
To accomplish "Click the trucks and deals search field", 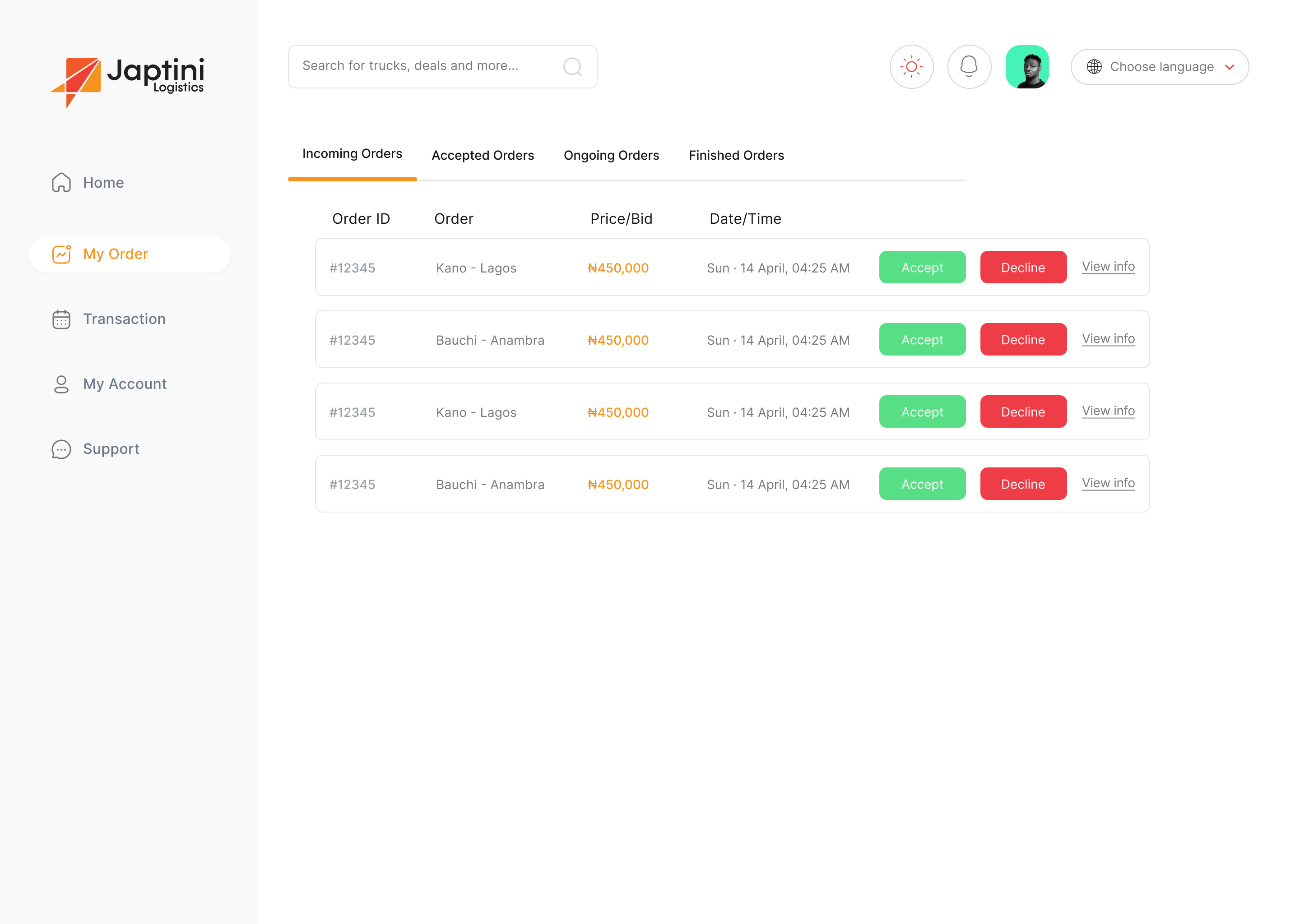I will 442,67.
